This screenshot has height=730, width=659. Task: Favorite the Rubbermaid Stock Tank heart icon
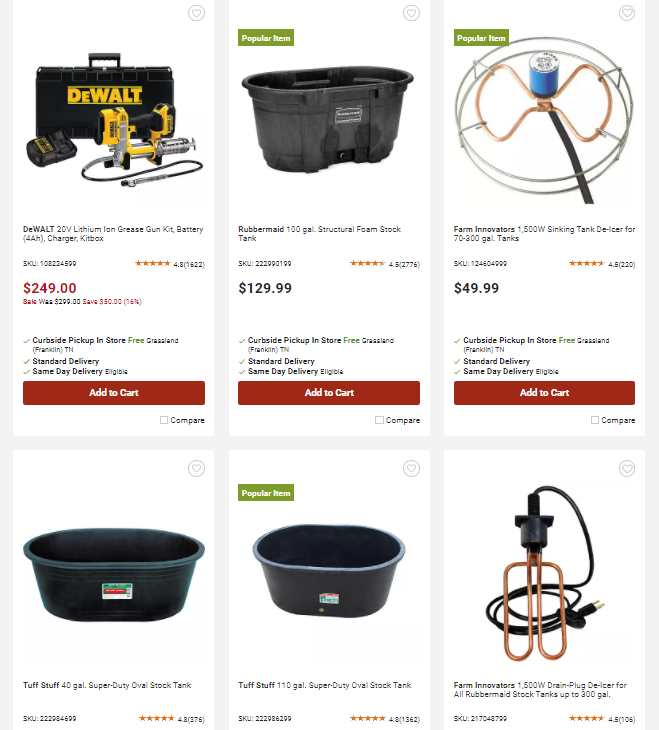pos(411,13)
